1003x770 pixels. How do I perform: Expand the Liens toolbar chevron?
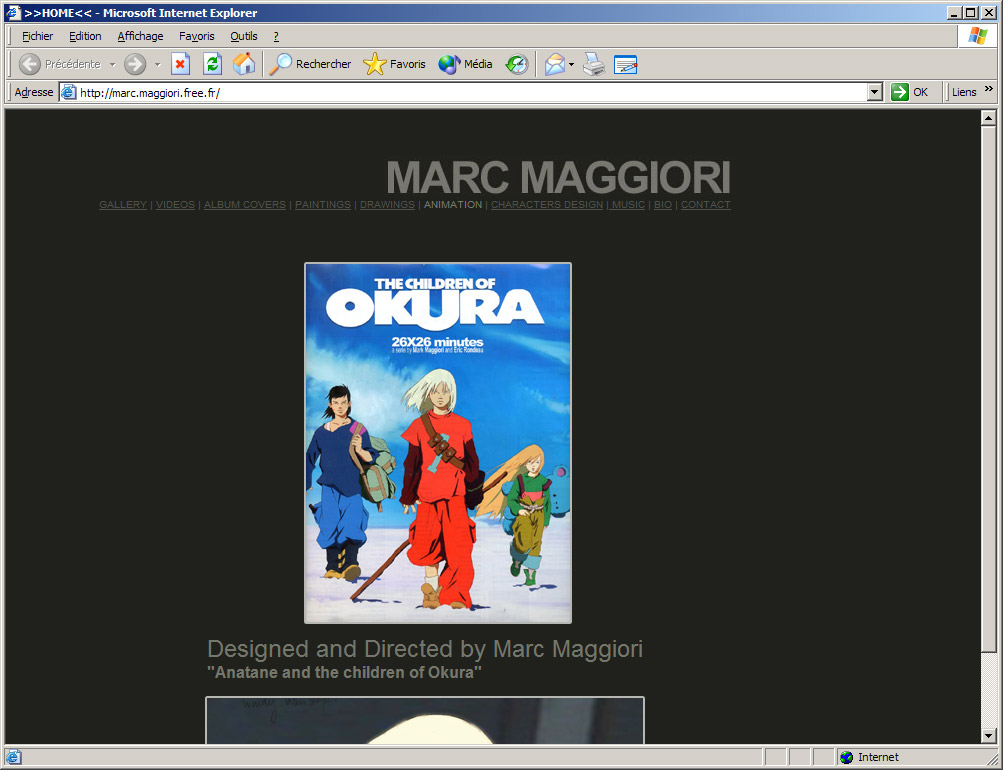pos(989,88)
